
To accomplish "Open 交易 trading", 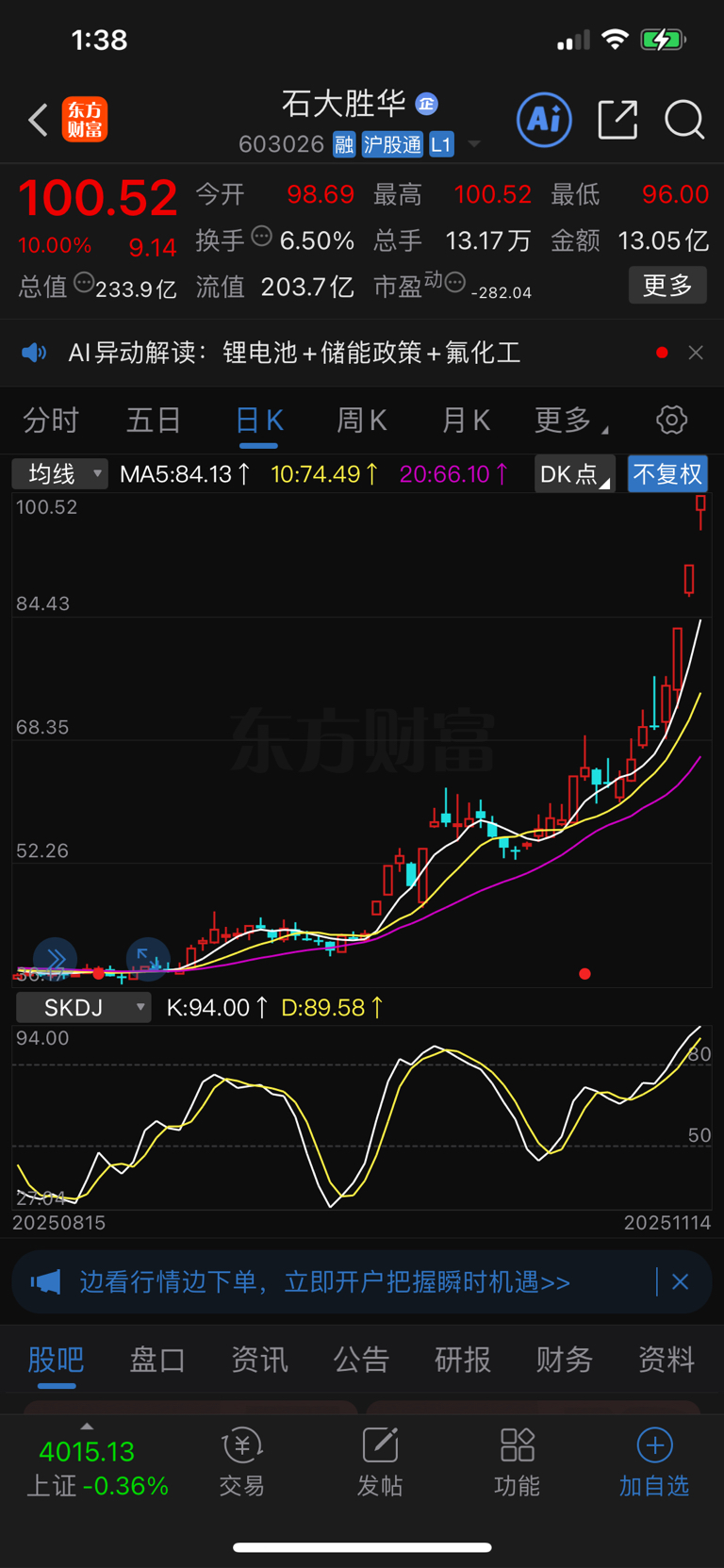I will pyautogui.click(x=242, y=1462).
